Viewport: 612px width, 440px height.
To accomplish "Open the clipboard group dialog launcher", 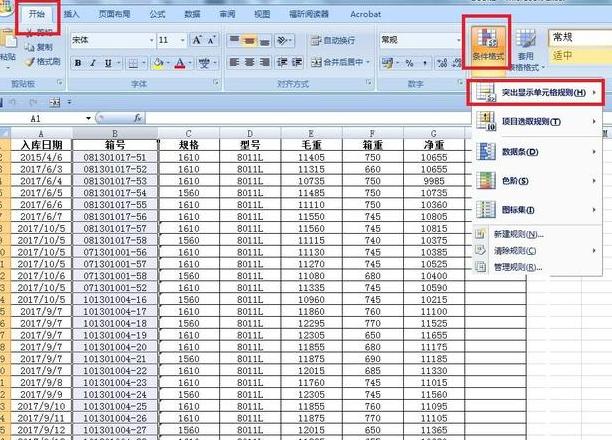I will tap(60, 83).
